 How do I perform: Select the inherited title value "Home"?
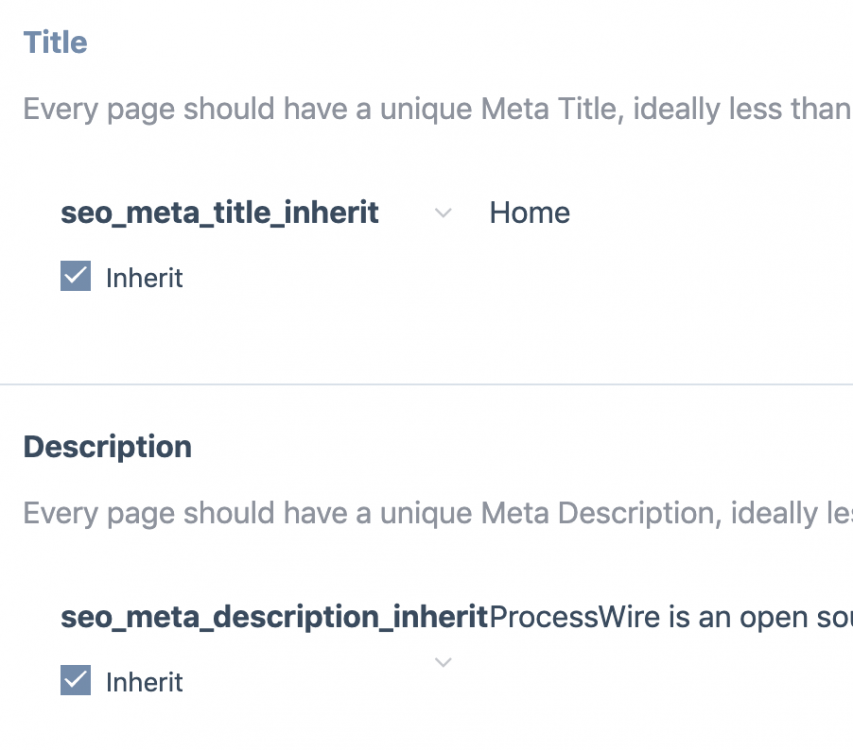pos(530,213)
